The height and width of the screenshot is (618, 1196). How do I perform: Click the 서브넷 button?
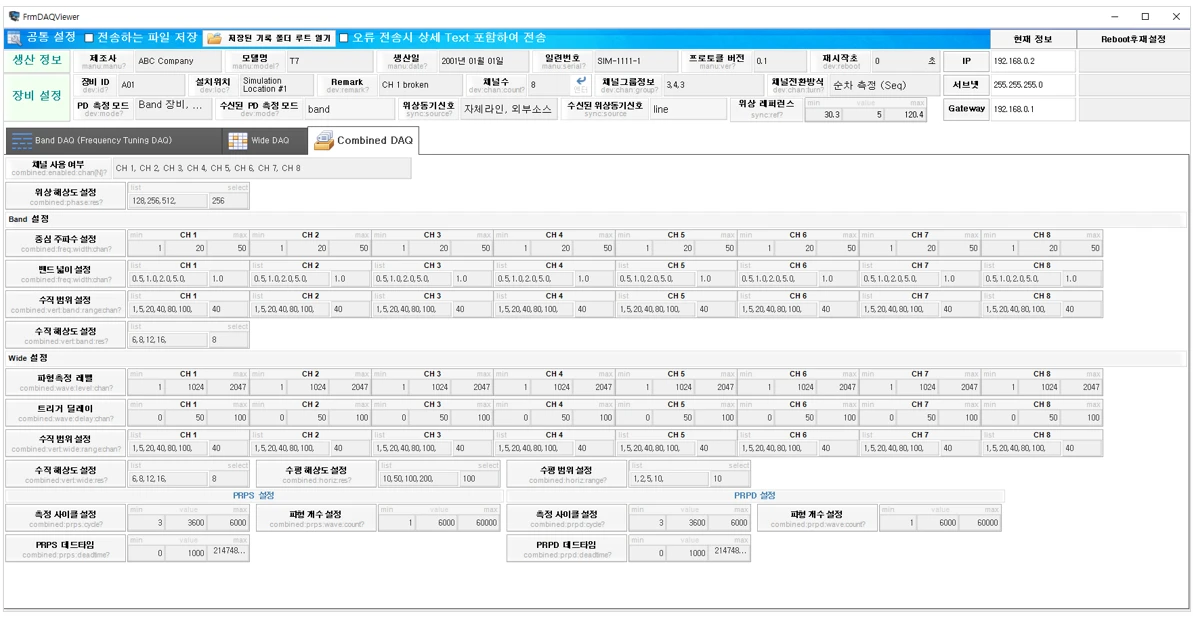coord(966,85)
